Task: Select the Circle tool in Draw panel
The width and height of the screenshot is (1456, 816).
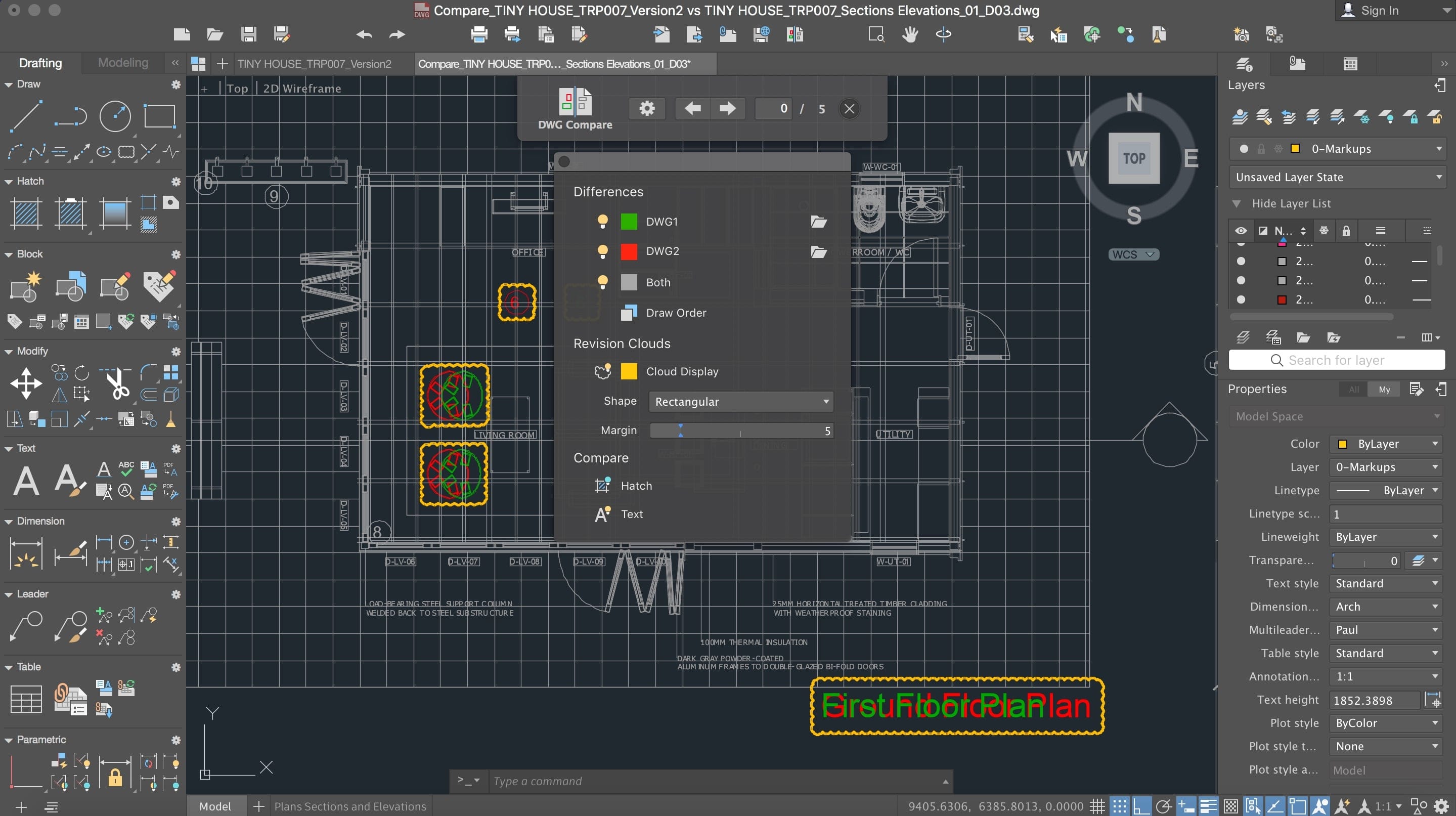Action: point(115,116)
